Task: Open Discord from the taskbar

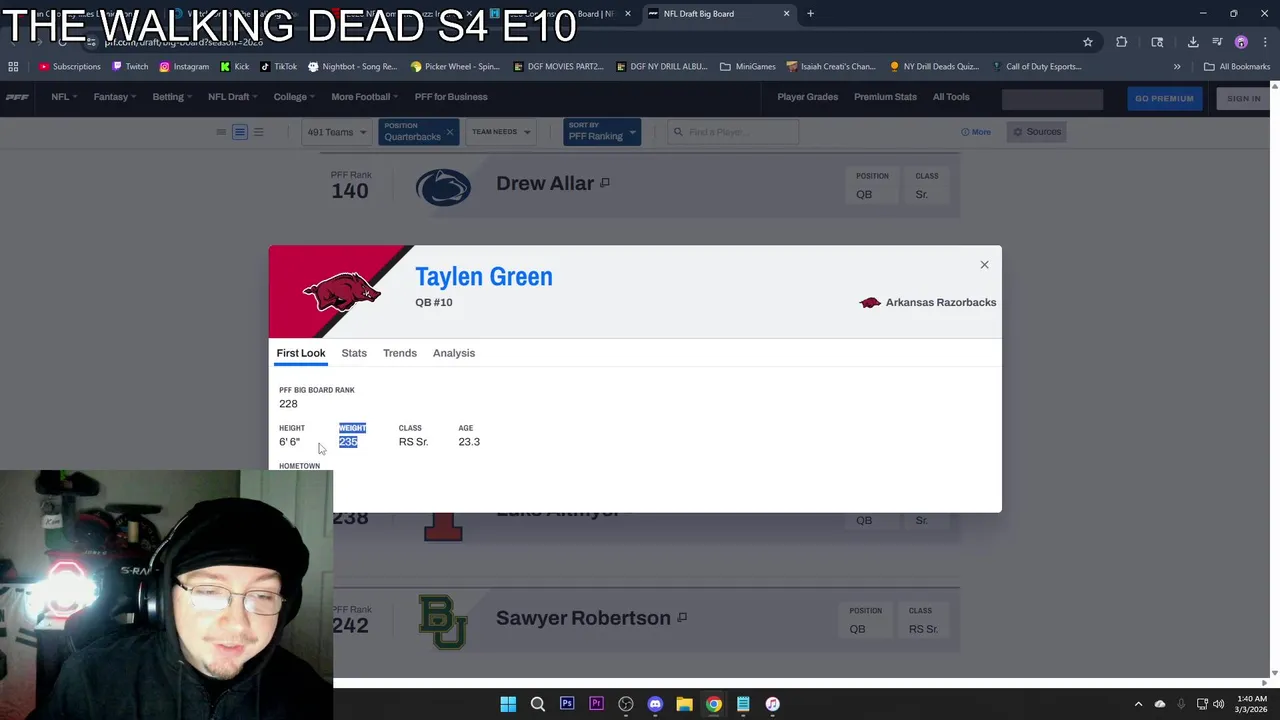Action: coord(655,704)
